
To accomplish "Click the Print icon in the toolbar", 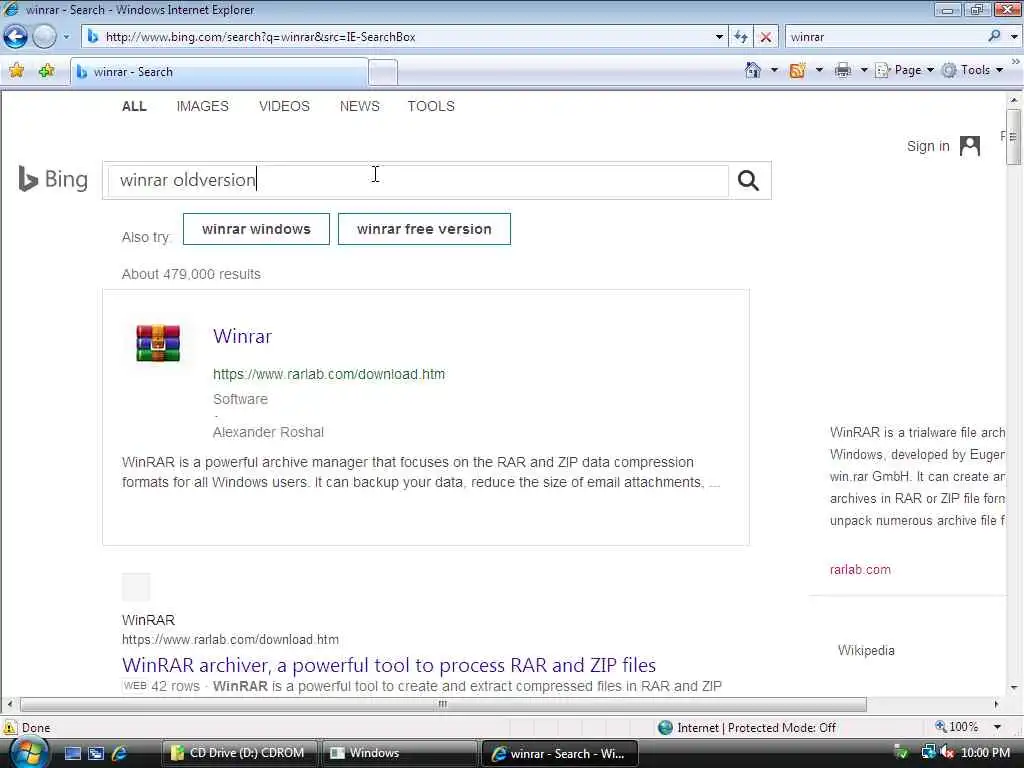I will (843, 70).
